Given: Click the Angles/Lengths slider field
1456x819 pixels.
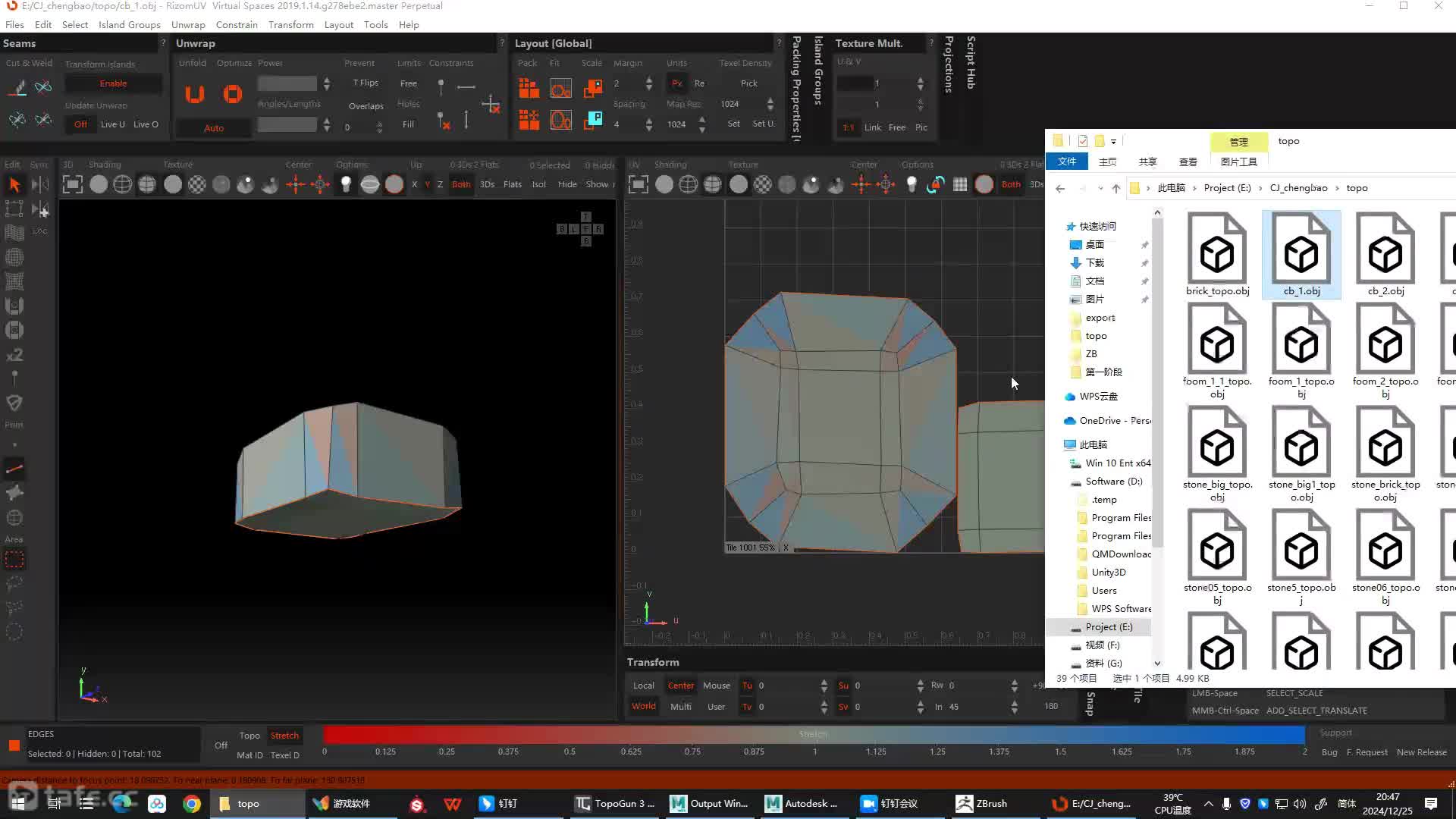Looking at the screenshot, I should click(x=287, y=124).
